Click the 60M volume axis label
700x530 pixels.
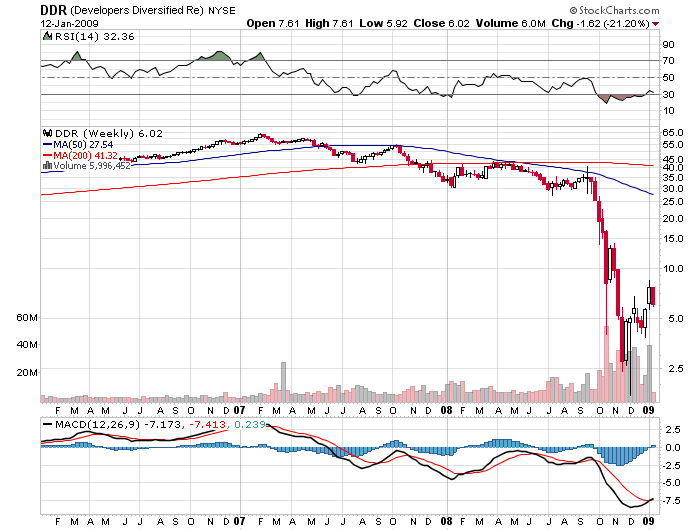[27, 318]
